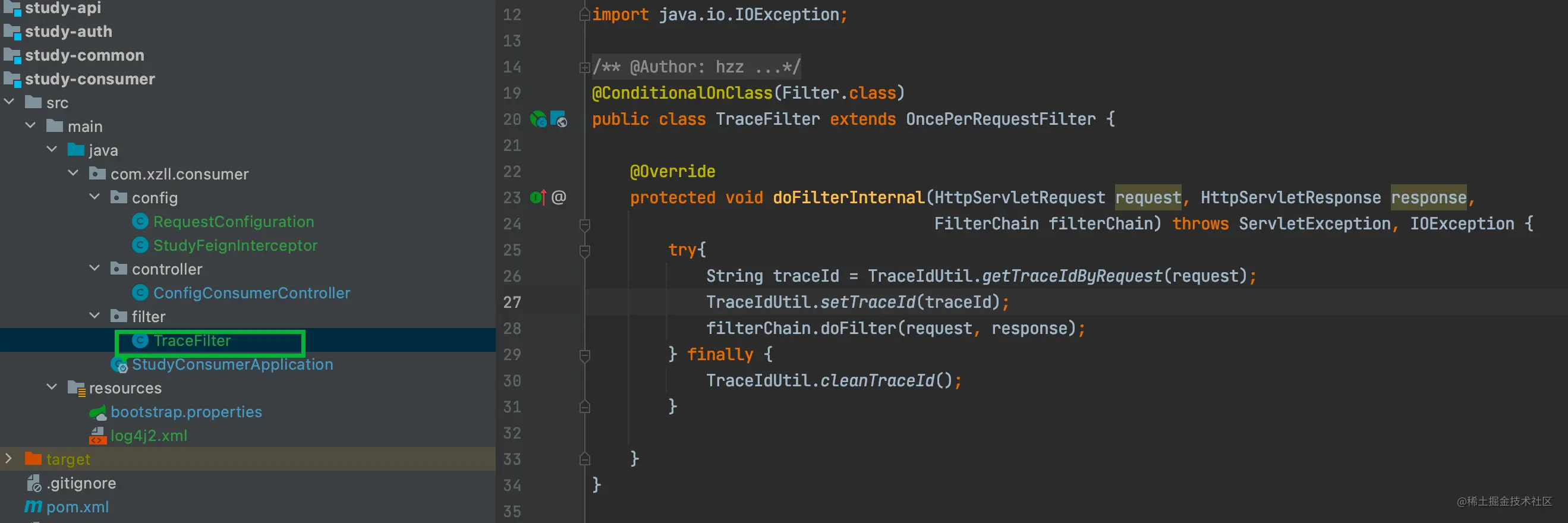Click the TraceFilter class icon

pos(140,341)
